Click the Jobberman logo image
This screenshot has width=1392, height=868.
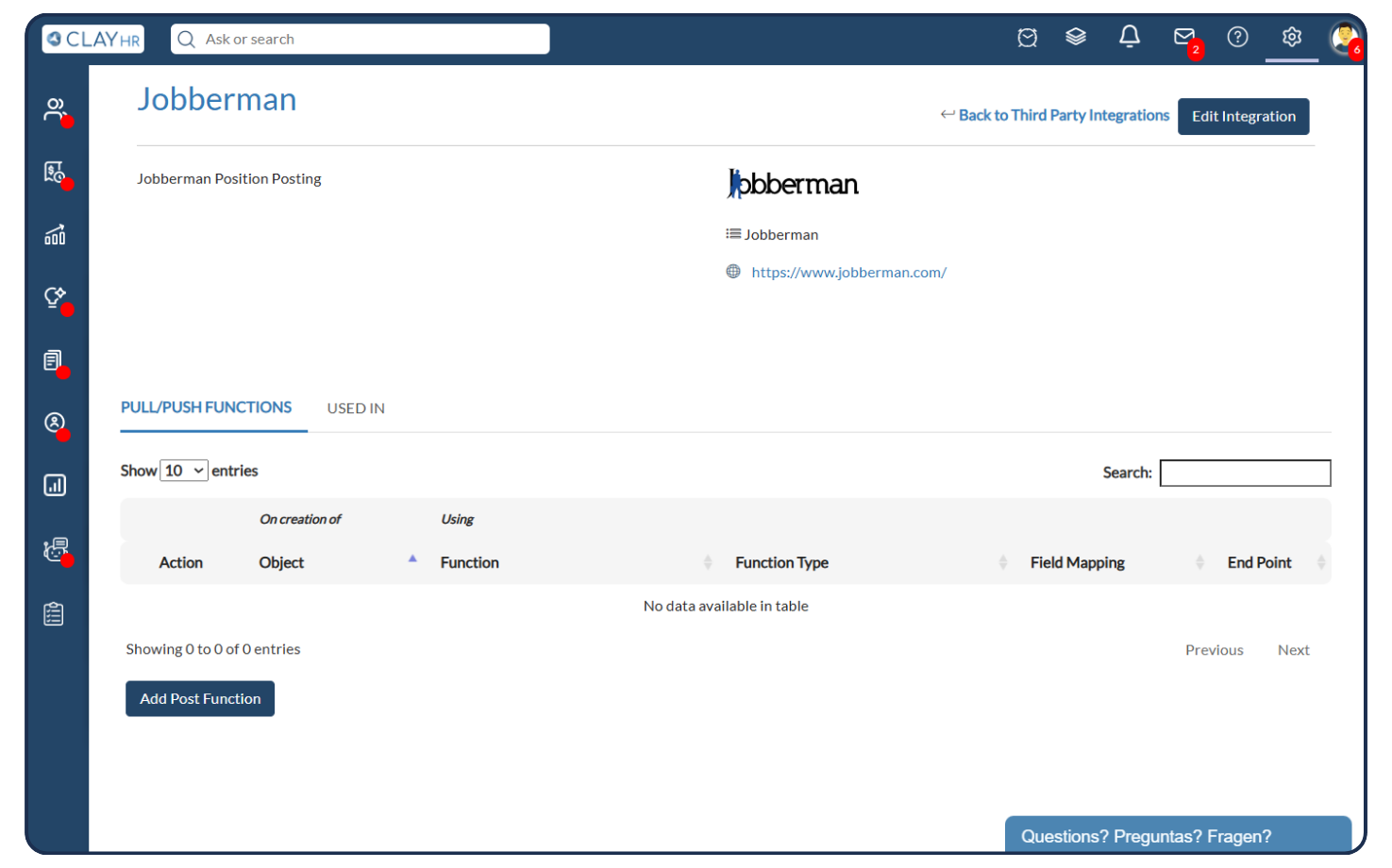pos(793,184)
